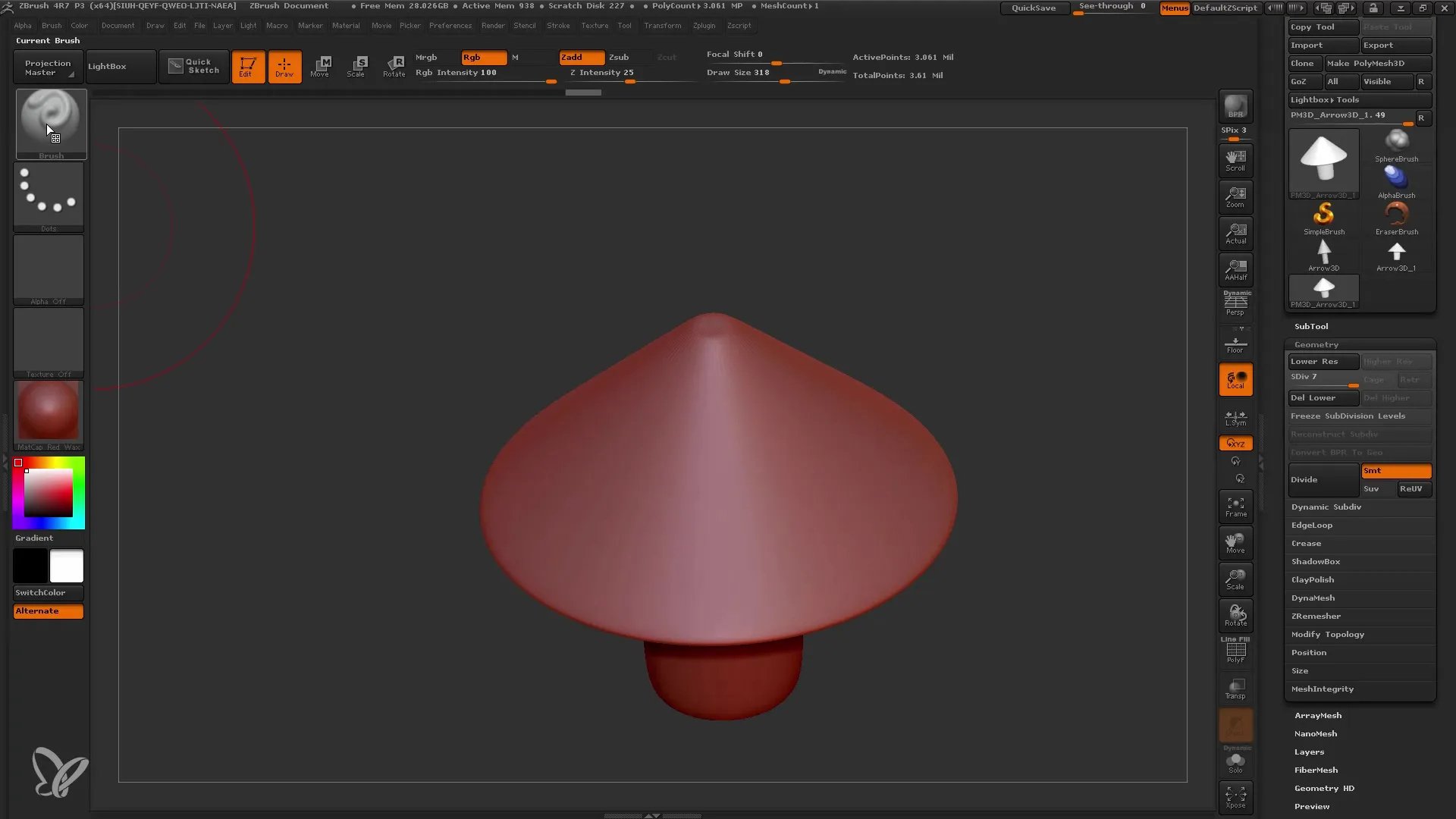
Task: Expand the SubTool panel section
Action: (1311, 326)
